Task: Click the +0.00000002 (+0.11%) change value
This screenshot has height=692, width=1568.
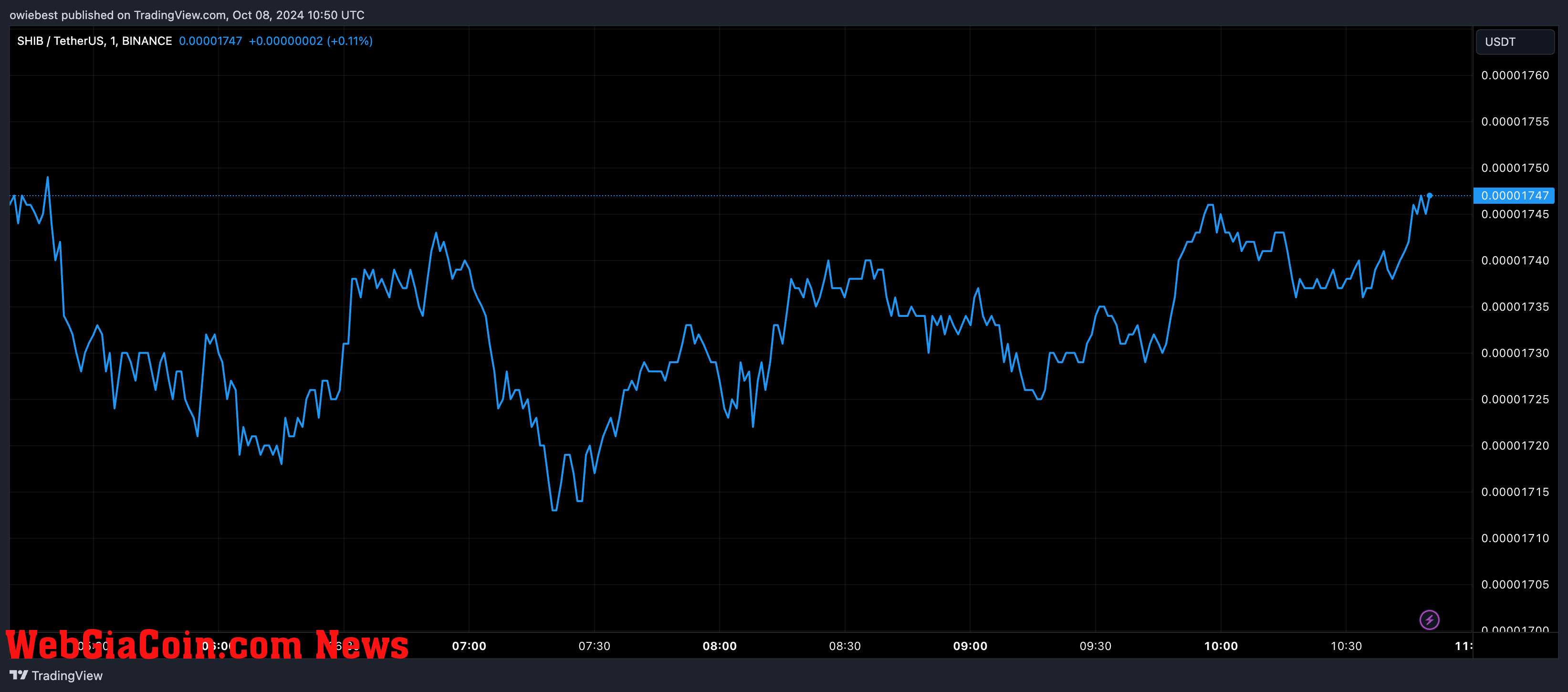Action: 311,41
